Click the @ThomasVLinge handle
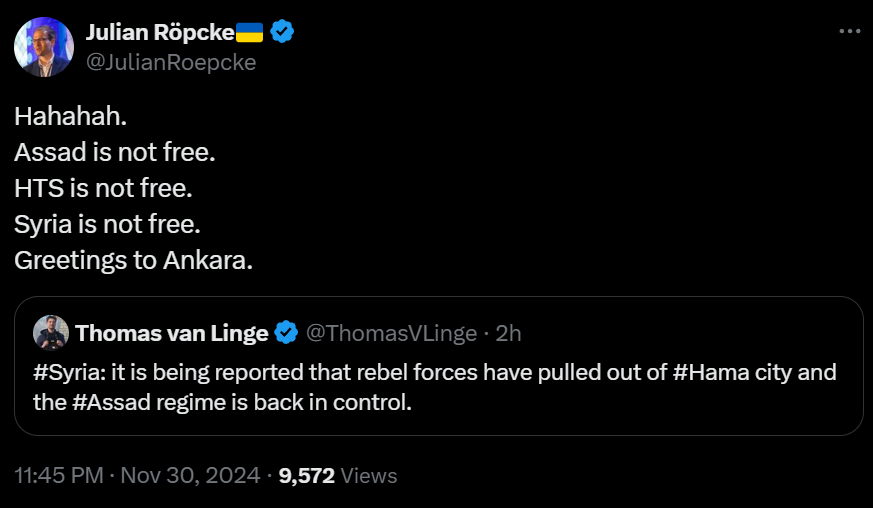This screenshot has height=508, width=873. coord(388,333)
